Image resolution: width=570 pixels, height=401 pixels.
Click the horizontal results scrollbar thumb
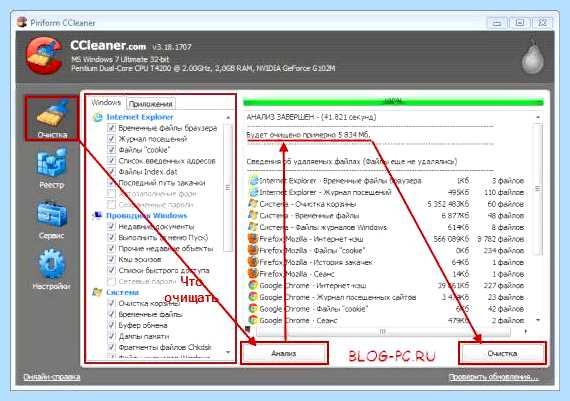pos(383,332)
